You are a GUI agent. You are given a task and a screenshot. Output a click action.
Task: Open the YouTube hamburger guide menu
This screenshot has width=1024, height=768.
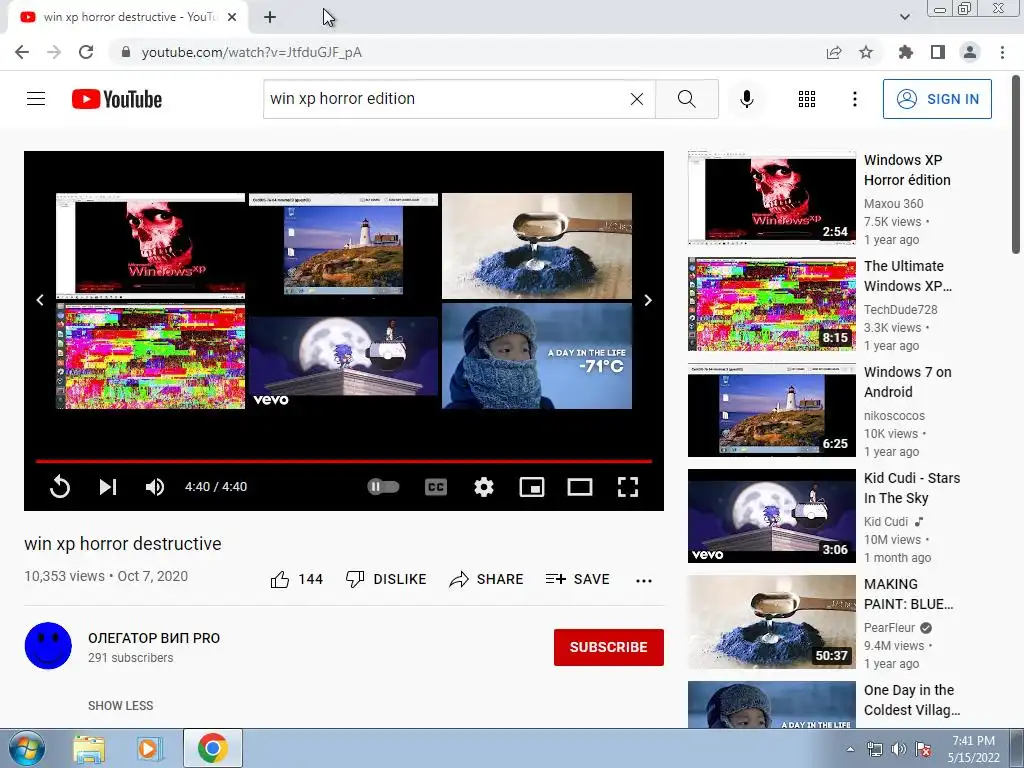click(36, 99)
